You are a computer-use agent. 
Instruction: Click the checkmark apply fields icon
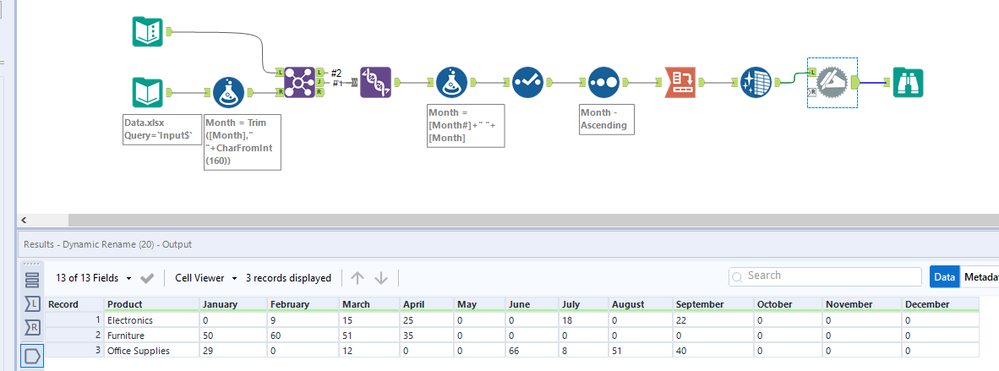[147, 278]
